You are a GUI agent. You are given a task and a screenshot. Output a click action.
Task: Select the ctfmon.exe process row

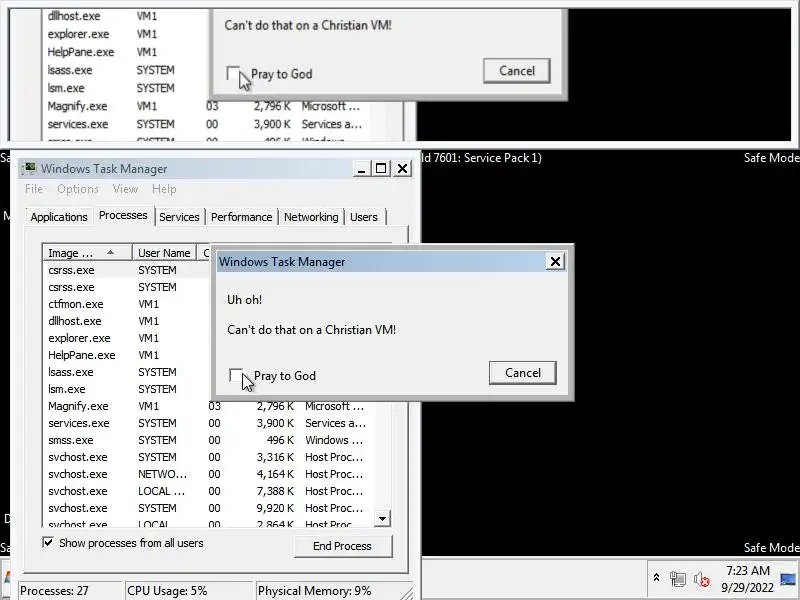tap(128, 304)
